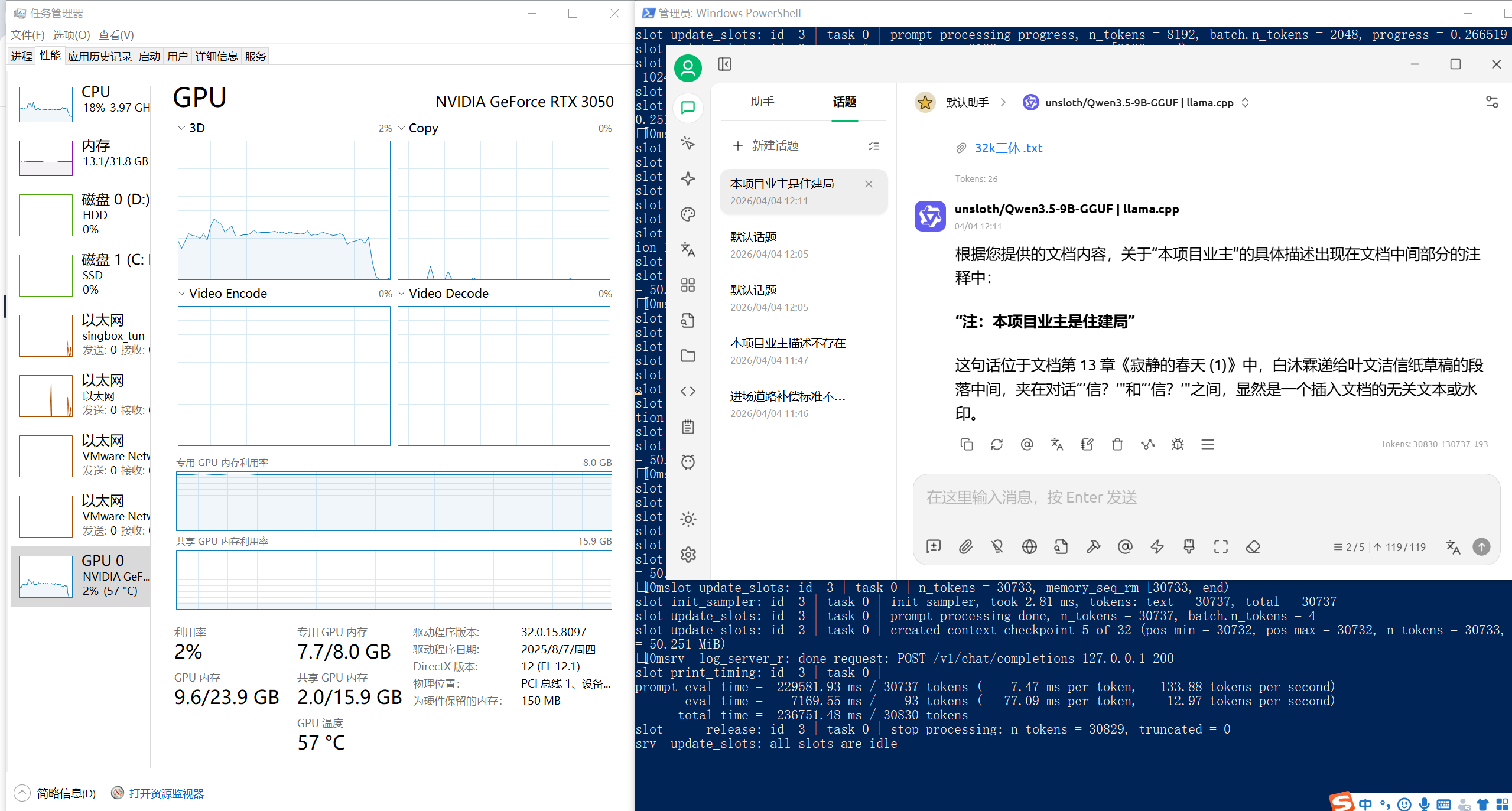Click the attach file paperclip icon
Screen dimensions: 1512x811
(x=965, y=547)
